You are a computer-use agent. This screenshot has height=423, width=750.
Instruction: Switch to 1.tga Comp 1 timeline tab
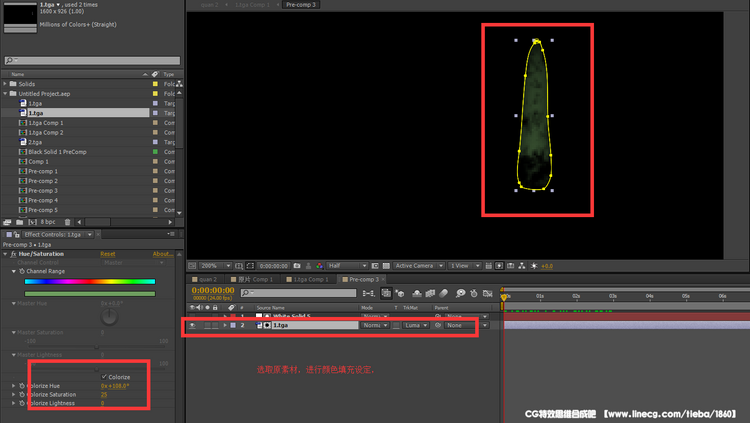(307, 279)
